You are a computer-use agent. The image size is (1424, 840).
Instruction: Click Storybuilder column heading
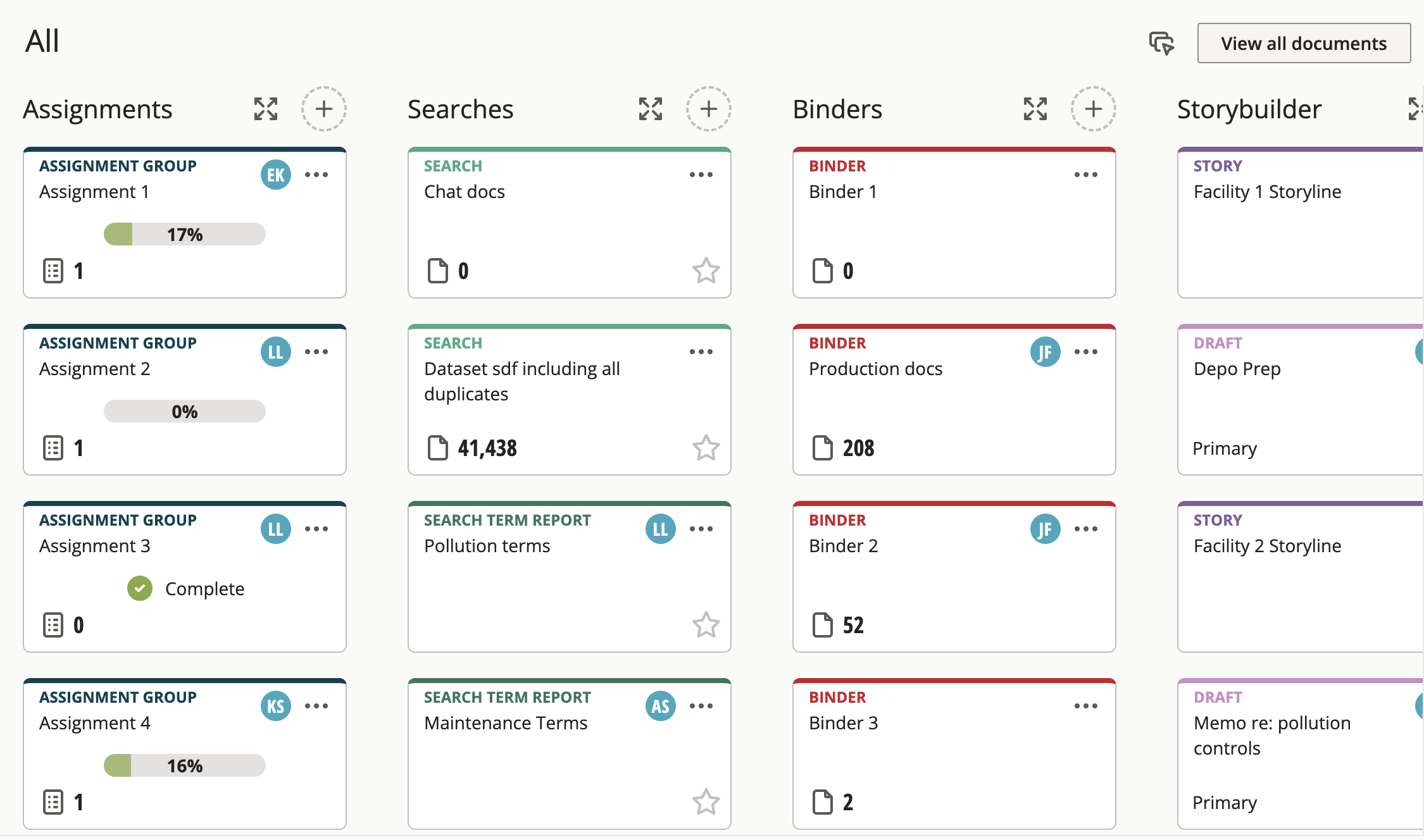pyautogui.click(x=1249, y=109)
